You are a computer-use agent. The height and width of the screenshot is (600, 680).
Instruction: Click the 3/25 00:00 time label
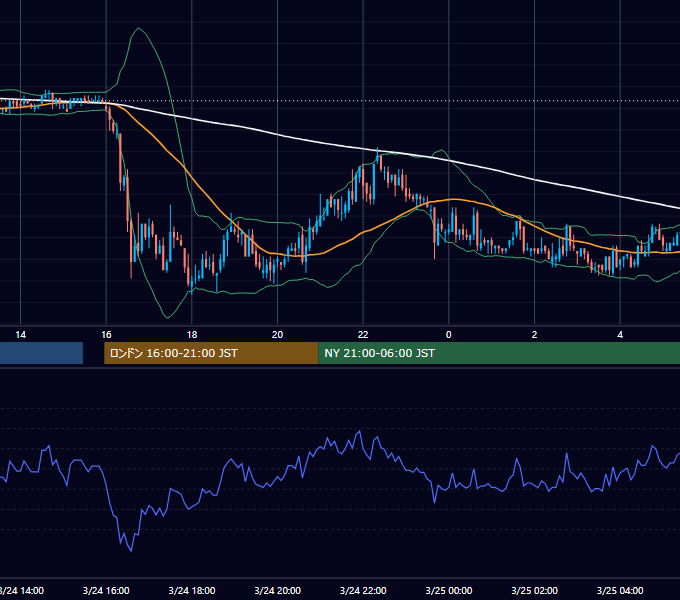(449, 590)
